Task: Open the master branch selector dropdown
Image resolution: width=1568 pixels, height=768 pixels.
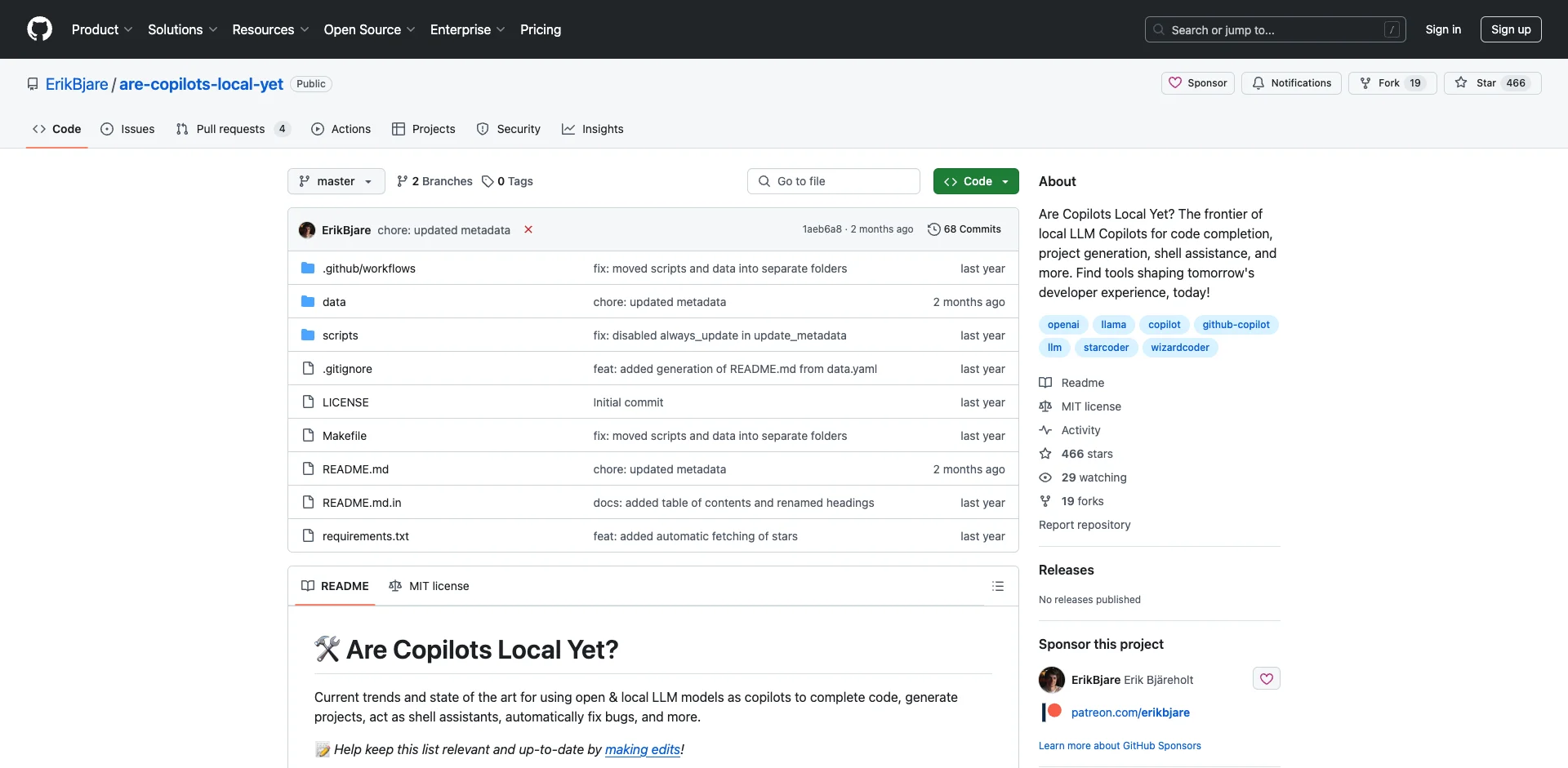Action: (336, 181)
